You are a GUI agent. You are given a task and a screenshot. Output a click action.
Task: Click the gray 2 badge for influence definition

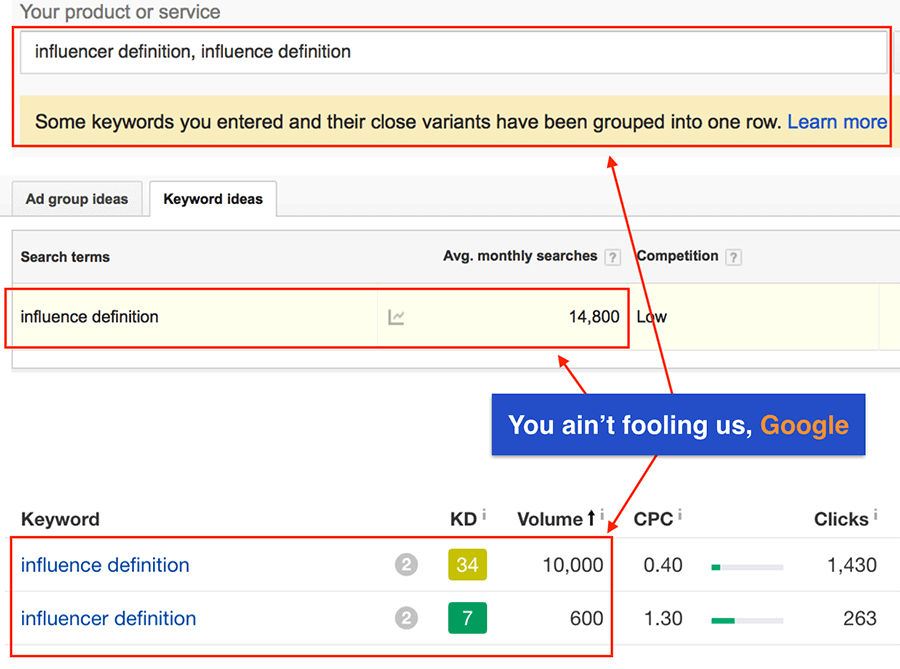(x=405, y=565)
